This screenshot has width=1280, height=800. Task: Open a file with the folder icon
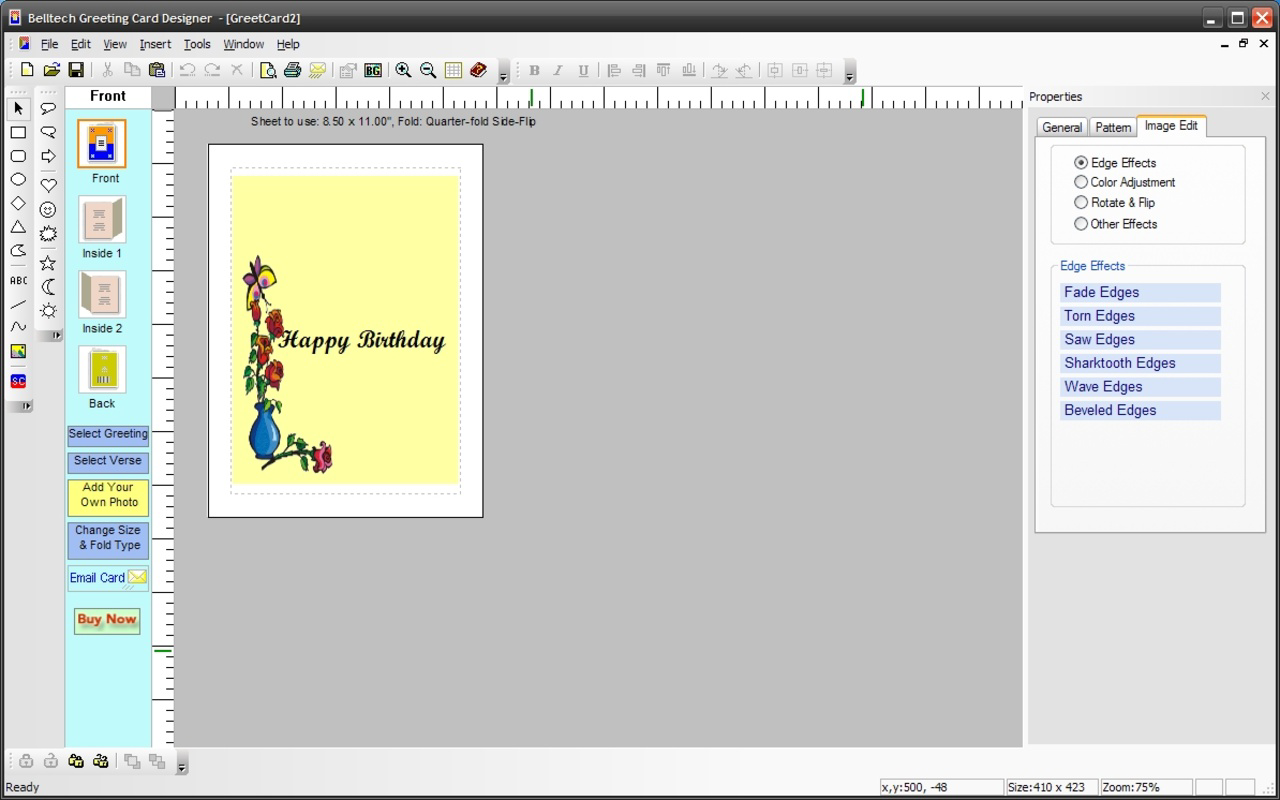51,70
